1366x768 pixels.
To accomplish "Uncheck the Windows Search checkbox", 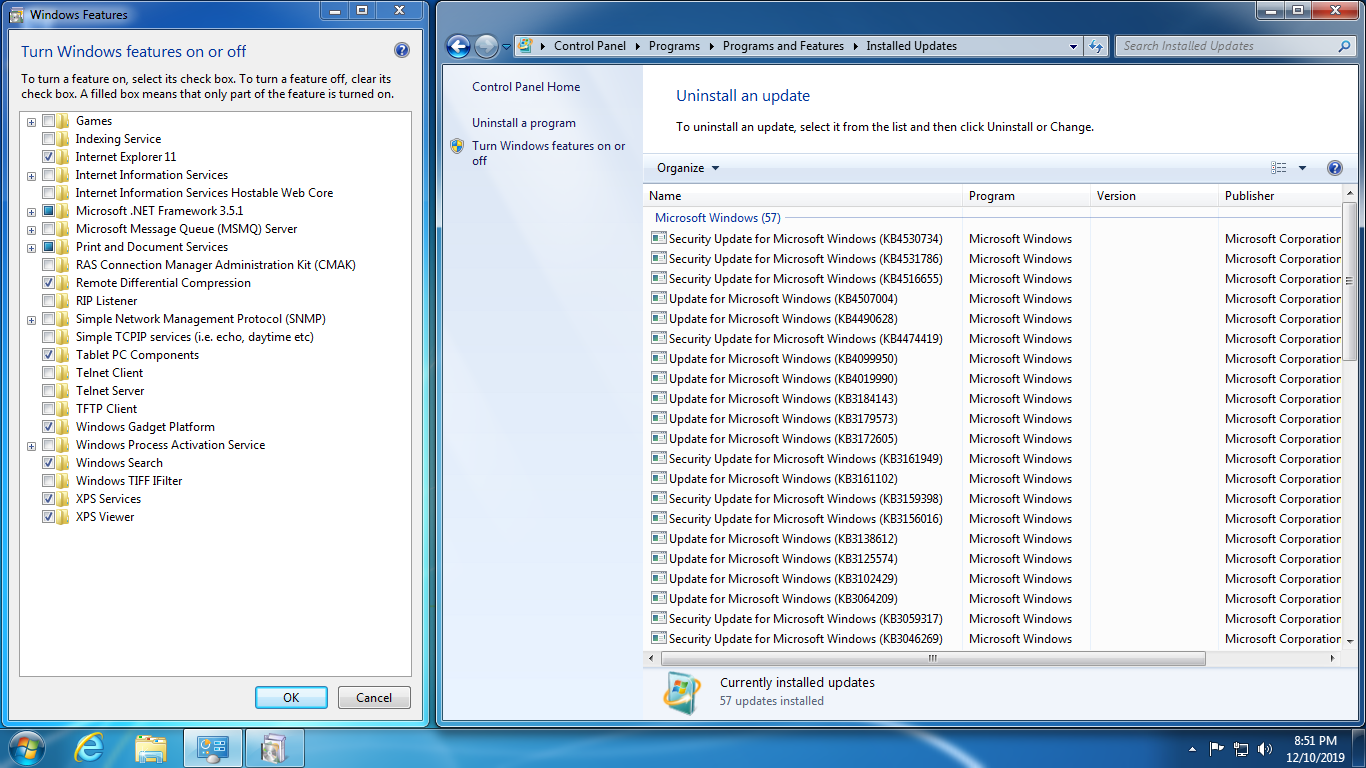I will click(49, 463).
